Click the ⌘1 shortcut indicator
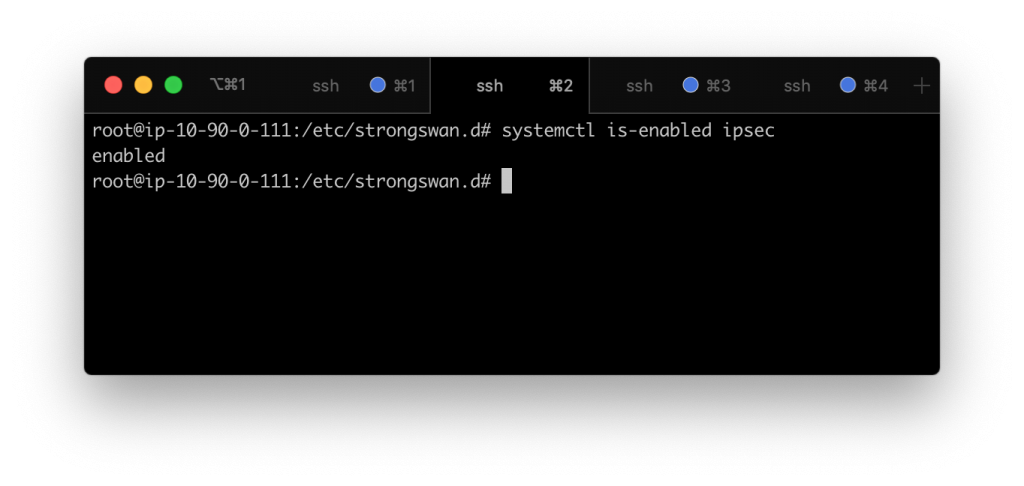Image resolution: width=1024 pixels, height=486 pixels. [404, 86]
